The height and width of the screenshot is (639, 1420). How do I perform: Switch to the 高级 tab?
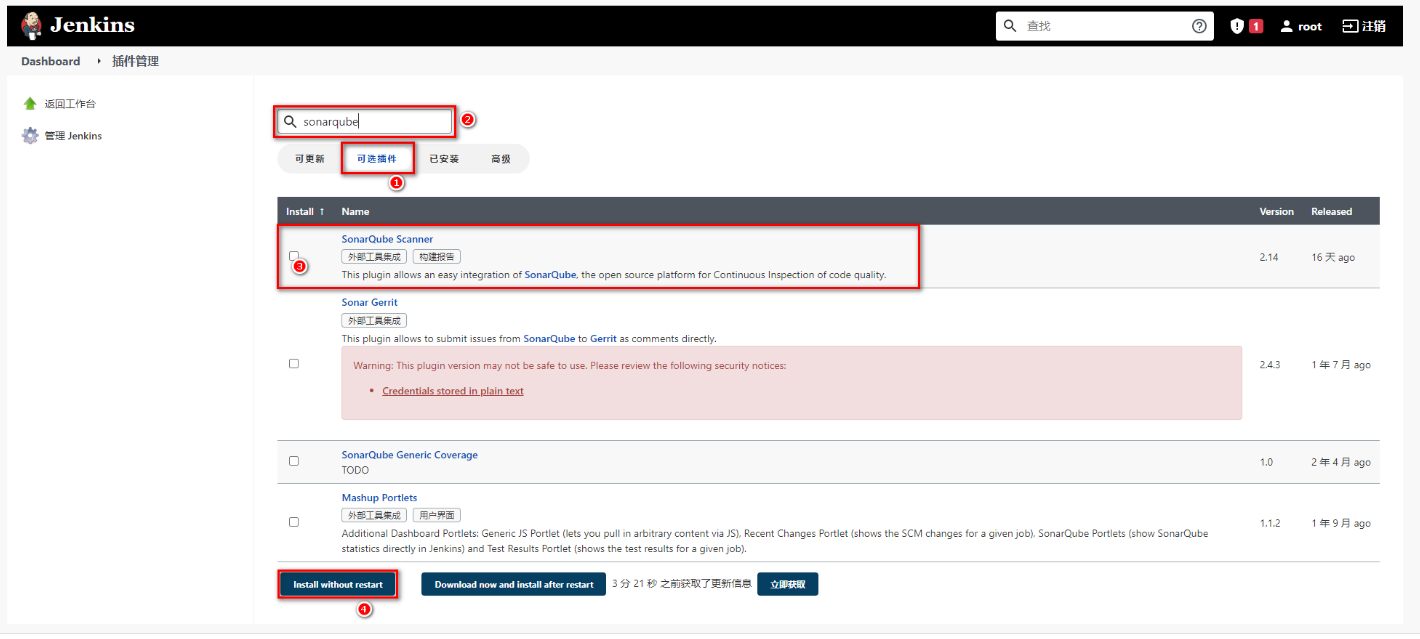pyautogui.click(x=500, y=159)
